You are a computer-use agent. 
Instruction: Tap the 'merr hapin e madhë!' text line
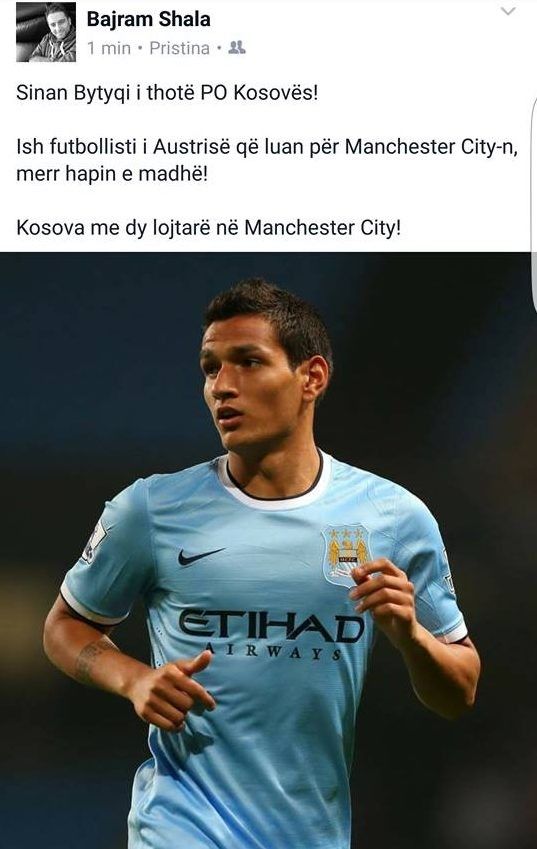(112, 174)
